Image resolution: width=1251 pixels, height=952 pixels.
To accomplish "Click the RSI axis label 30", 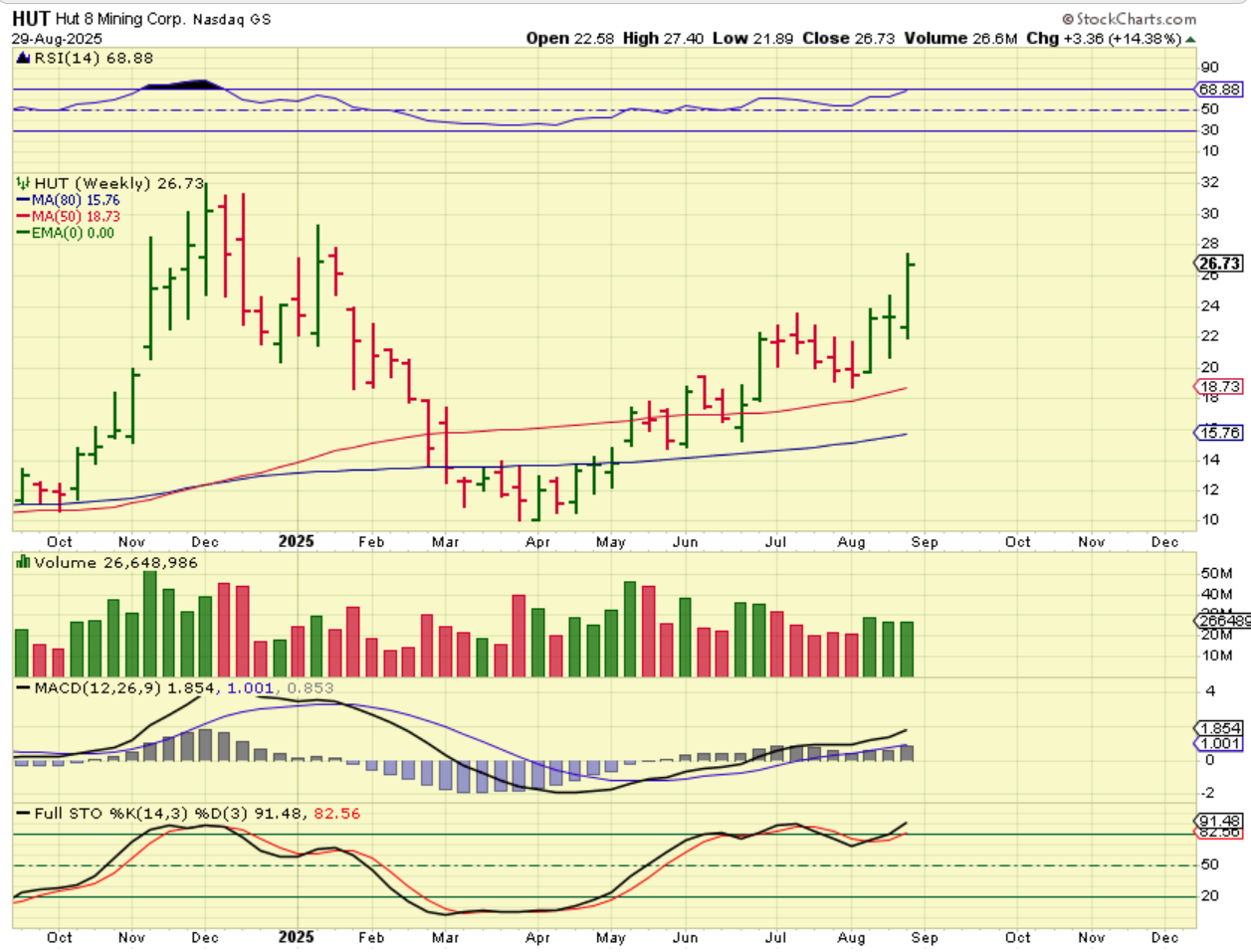I will pyautogui.click(x=1210, y=130).
